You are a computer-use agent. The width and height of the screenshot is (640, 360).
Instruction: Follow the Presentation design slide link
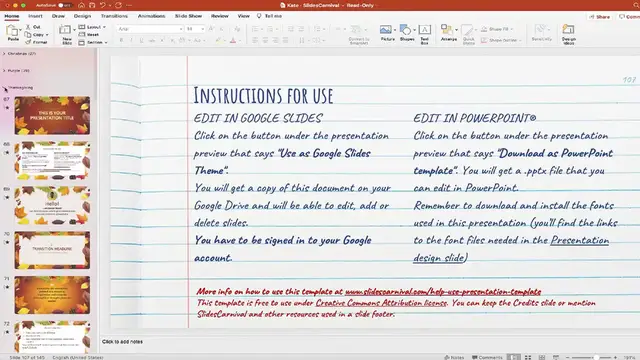pos(511,249)
